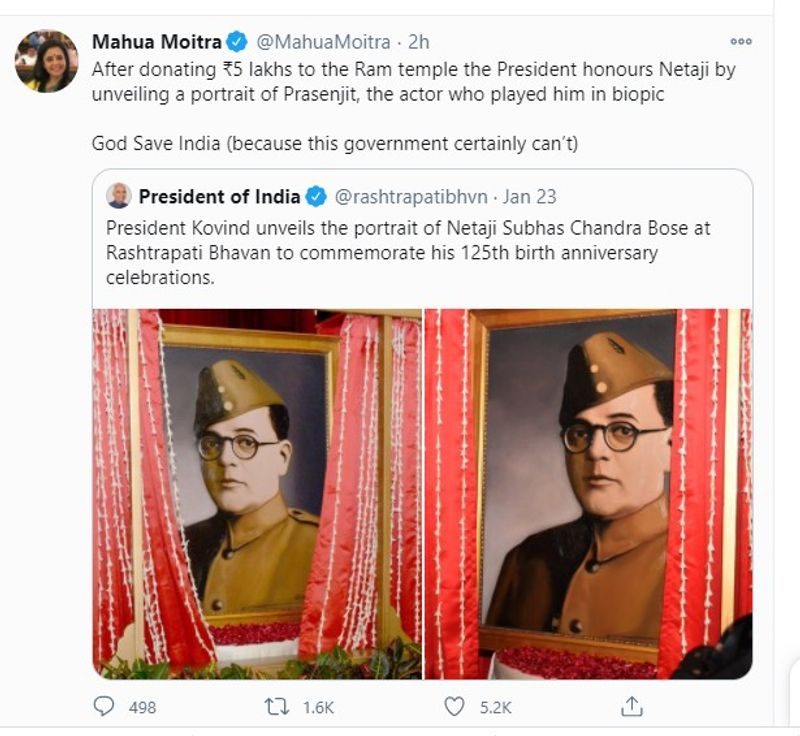Open the share tweet icon
The height and width of the screenshot is (736, 800).
pyautogui.click(x=631, y=706)
